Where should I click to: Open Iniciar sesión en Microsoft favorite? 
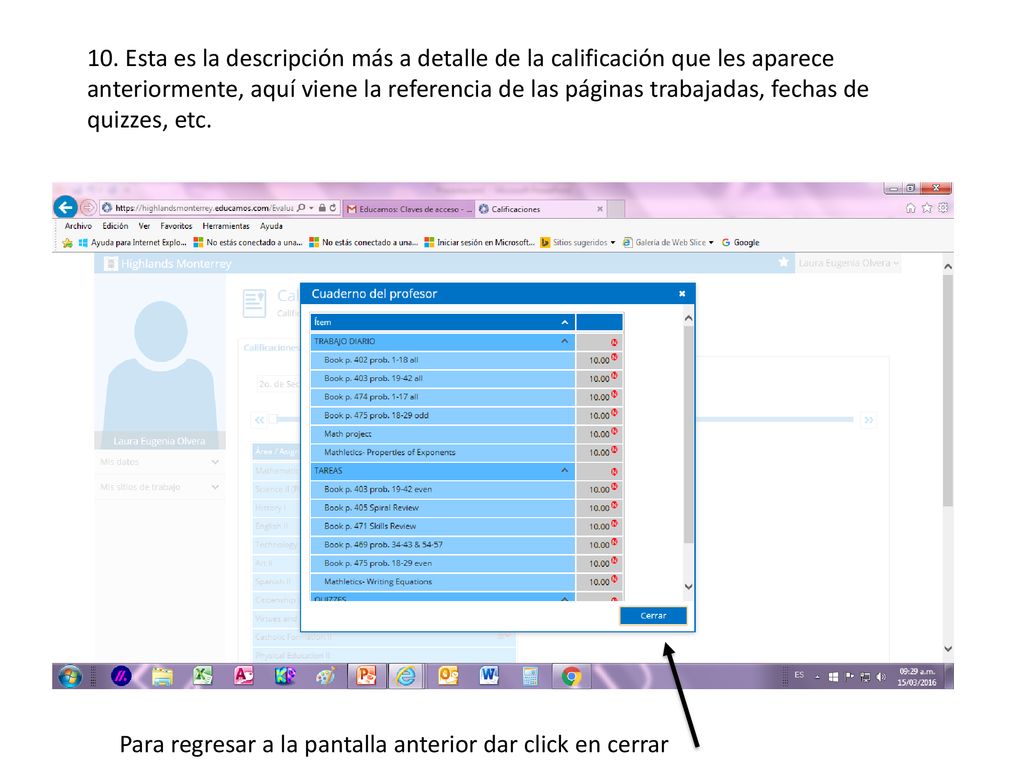coord(479,242)
